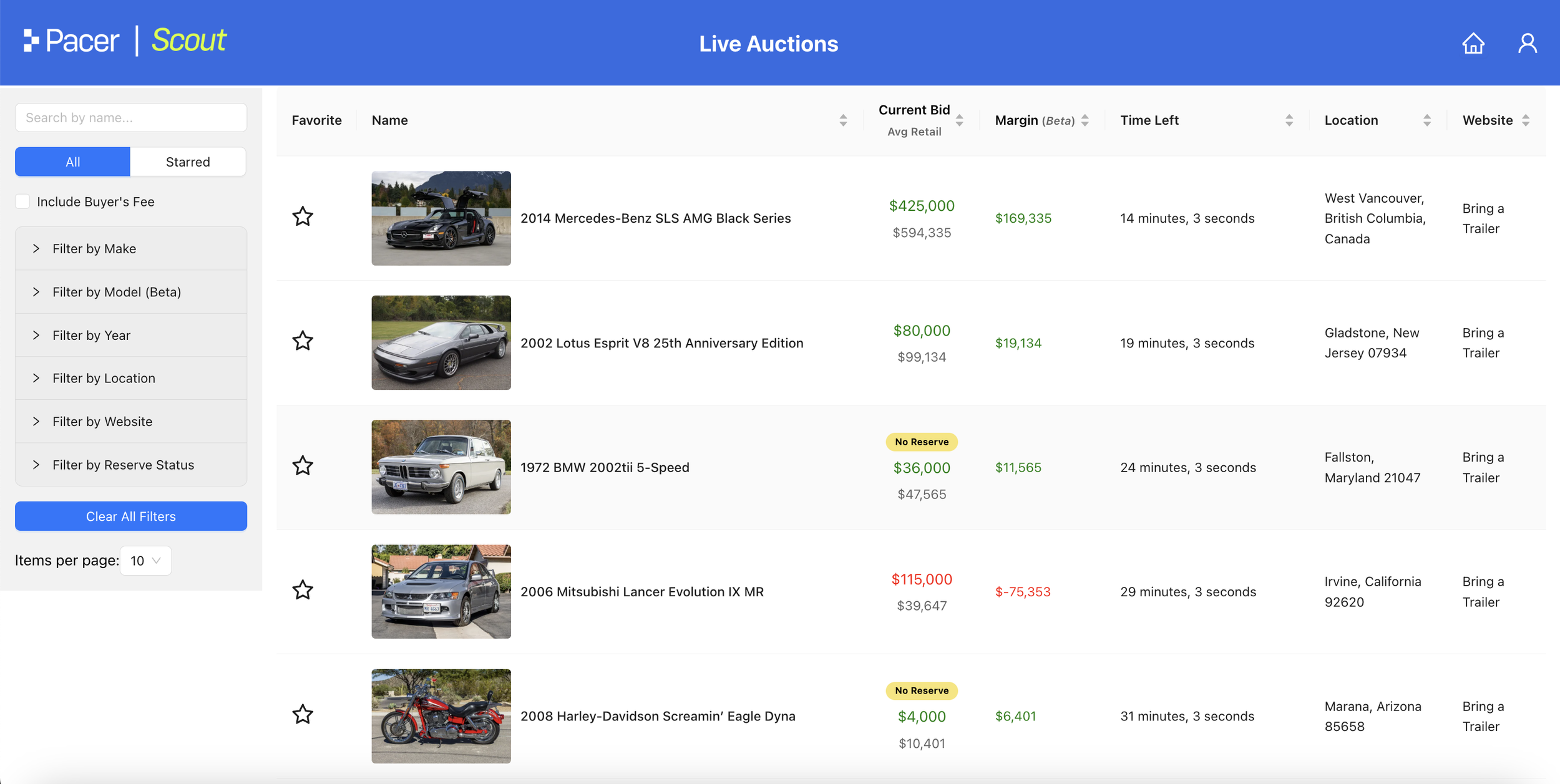Open the Items per page dropdown

[x=145, y=560]
